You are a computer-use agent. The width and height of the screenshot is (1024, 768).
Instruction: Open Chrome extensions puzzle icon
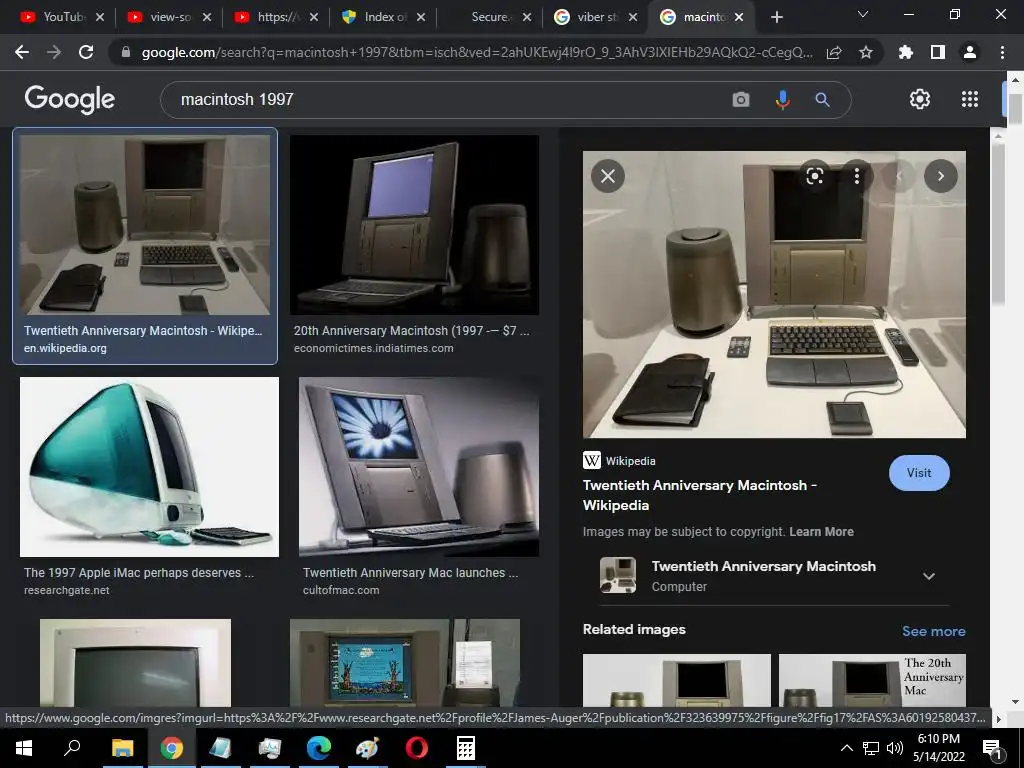pyautogui.click(x=905, y=52)
